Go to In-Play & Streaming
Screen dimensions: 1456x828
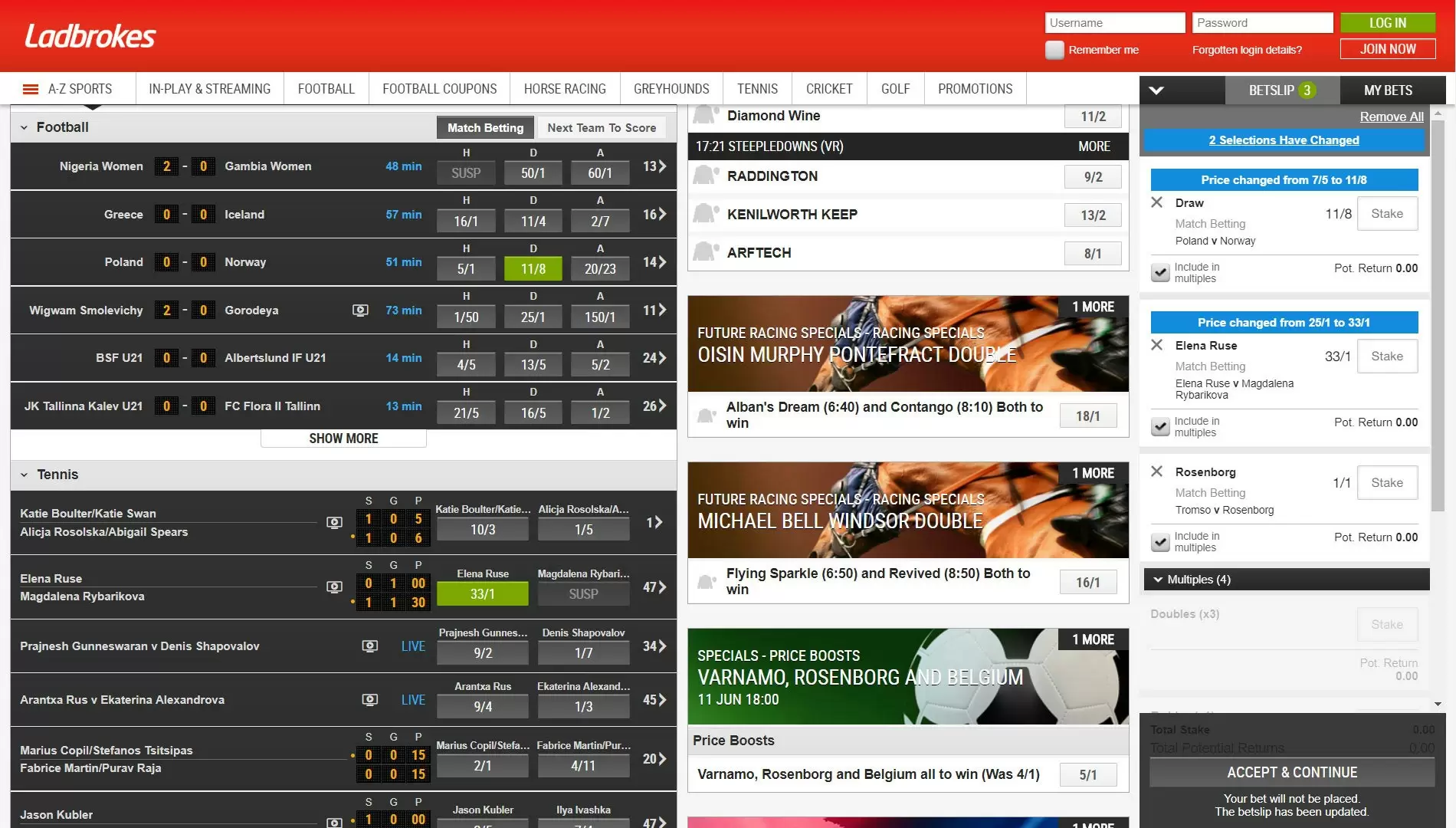210,89
